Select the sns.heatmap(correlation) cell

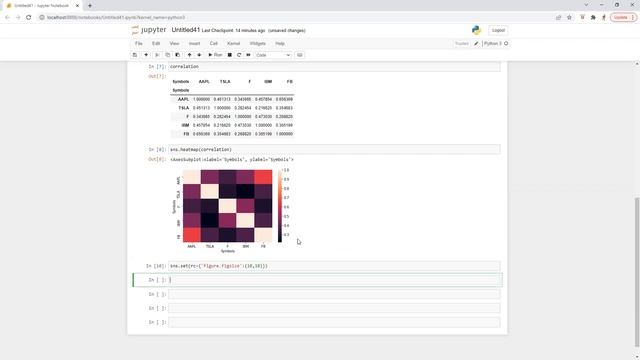pyautogui.click(x=334, y=149)
